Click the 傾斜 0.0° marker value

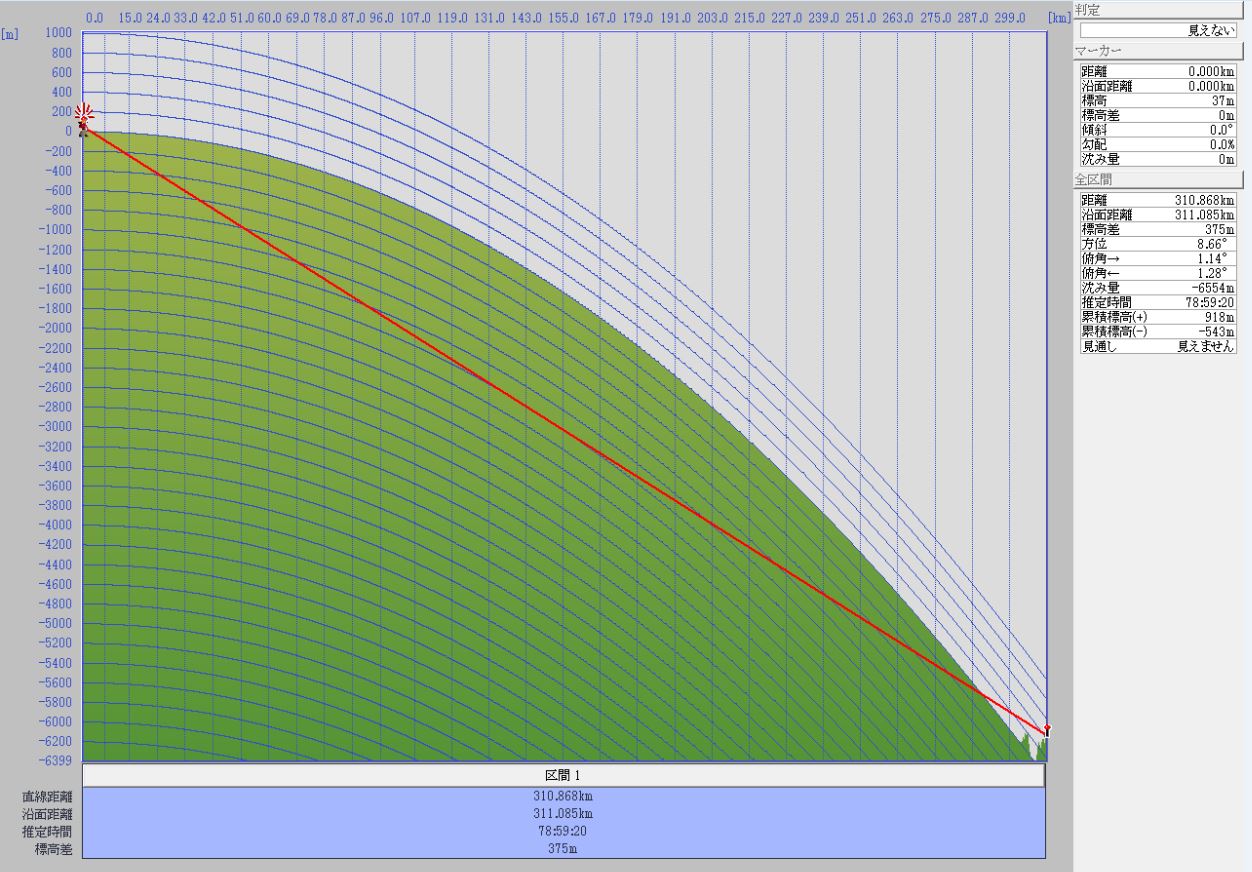coord(1223,130)
